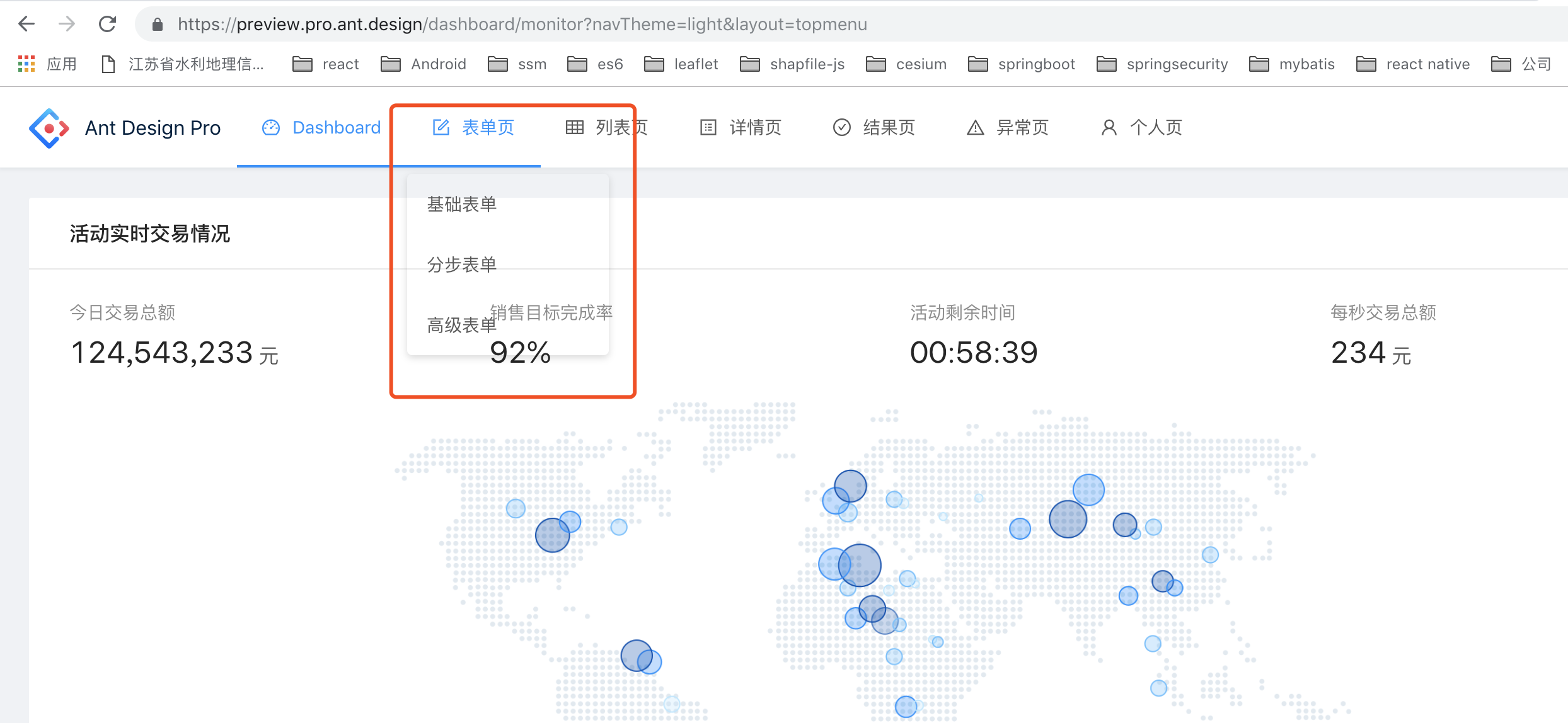
Task: Click the 结果页 check-circle icon
Action: tap(842, 127)
